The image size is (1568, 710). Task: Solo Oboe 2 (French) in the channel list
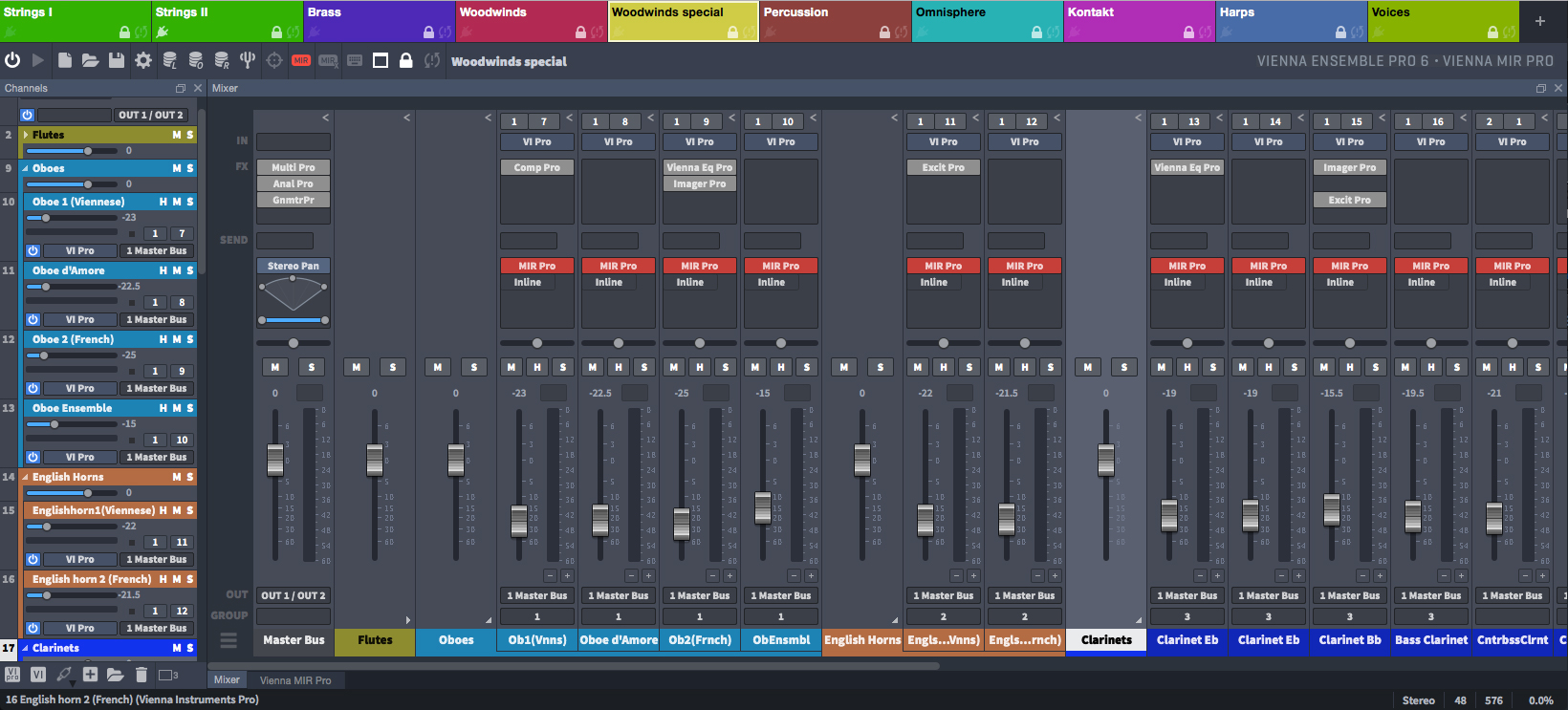coord(189,339)
